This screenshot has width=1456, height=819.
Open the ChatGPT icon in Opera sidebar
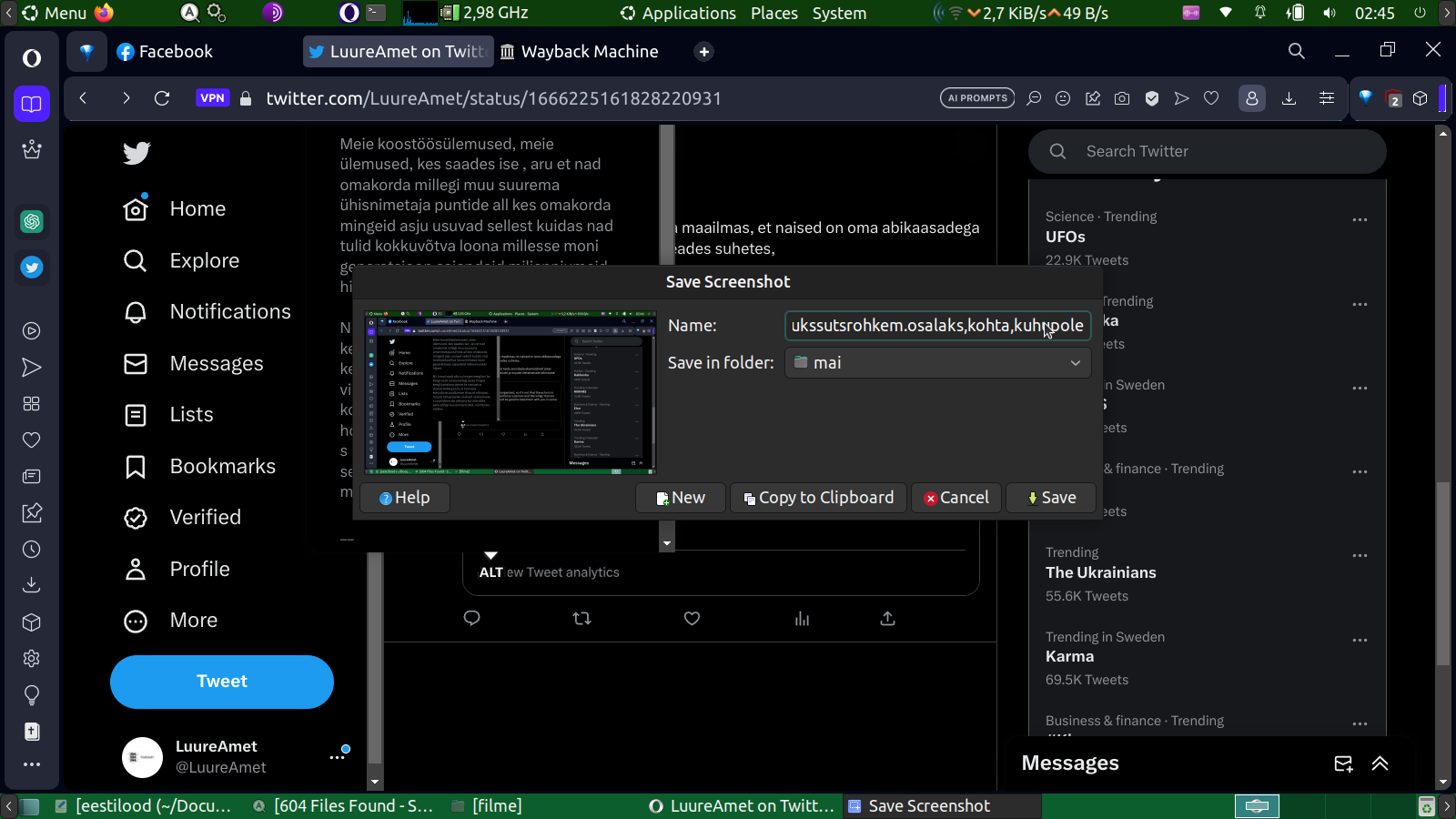(32, 221)
